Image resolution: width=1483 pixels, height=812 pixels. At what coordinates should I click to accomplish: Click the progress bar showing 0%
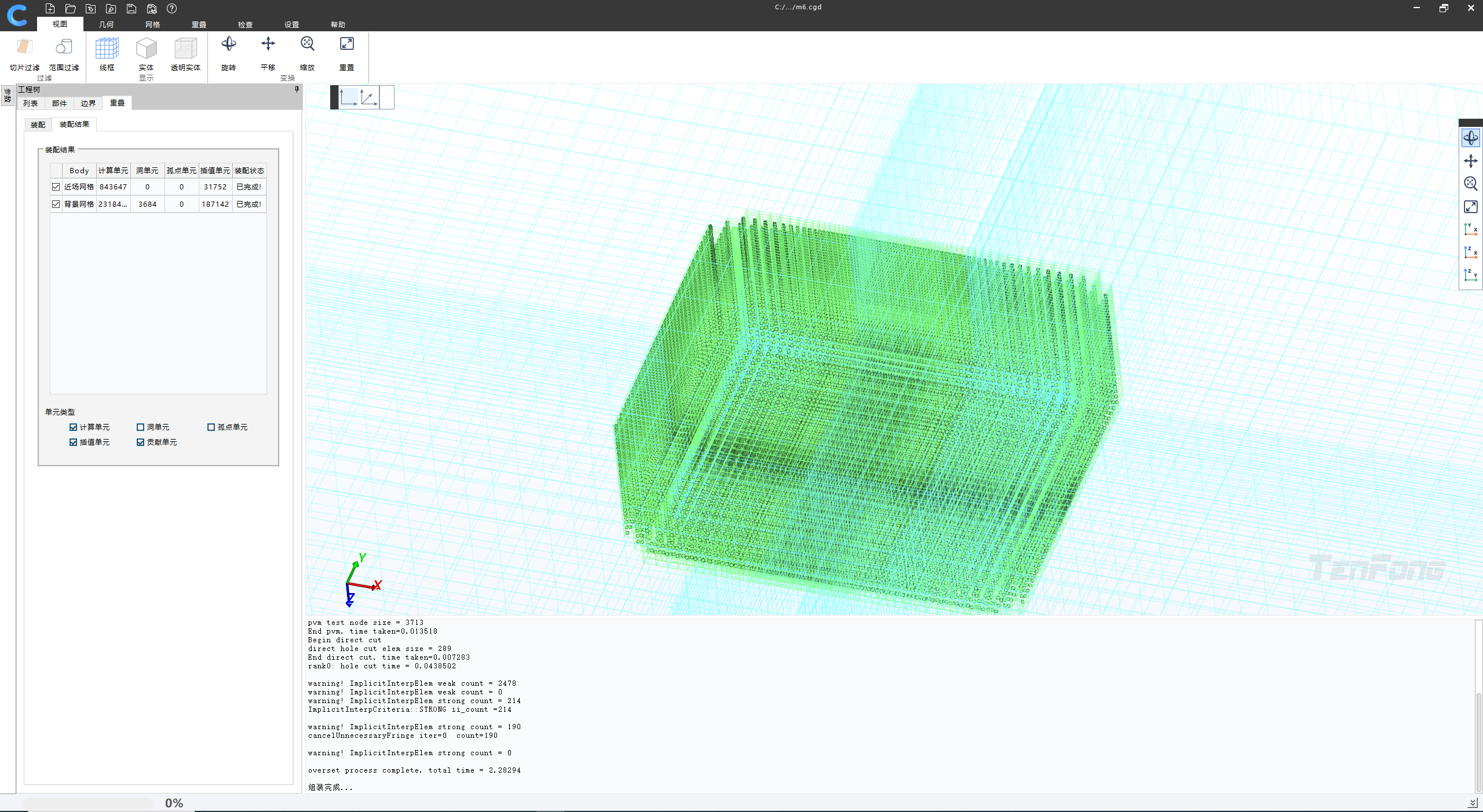click(88, 803)
